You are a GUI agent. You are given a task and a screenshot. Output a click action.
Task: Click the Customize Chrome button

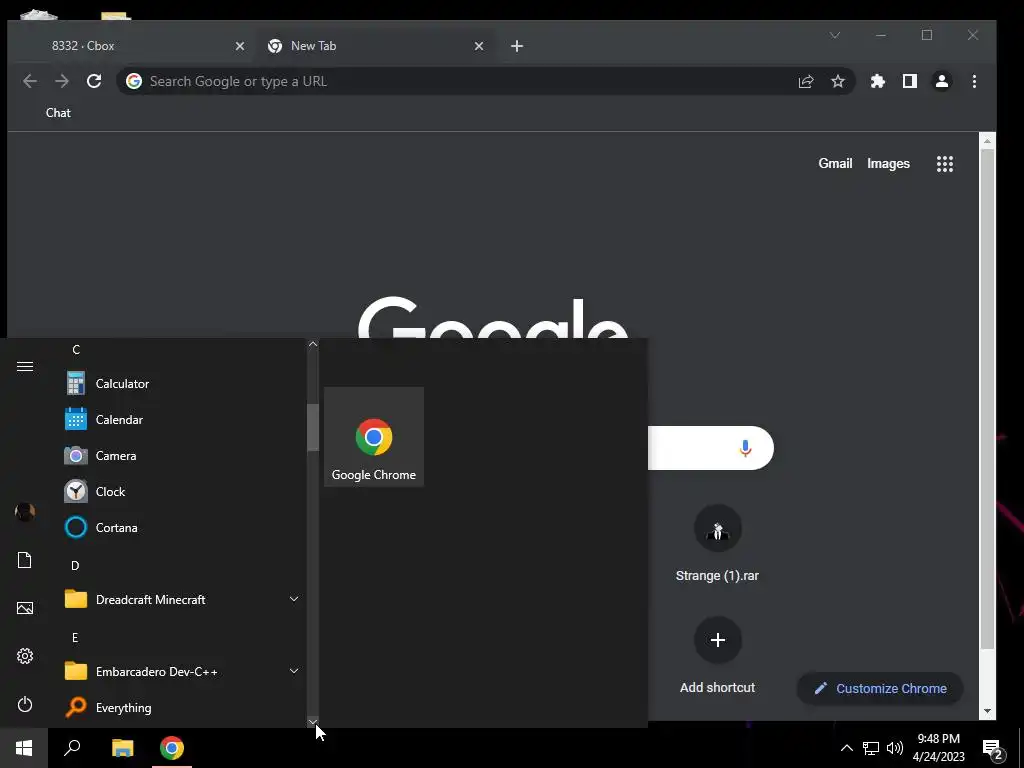coord(880,688)
